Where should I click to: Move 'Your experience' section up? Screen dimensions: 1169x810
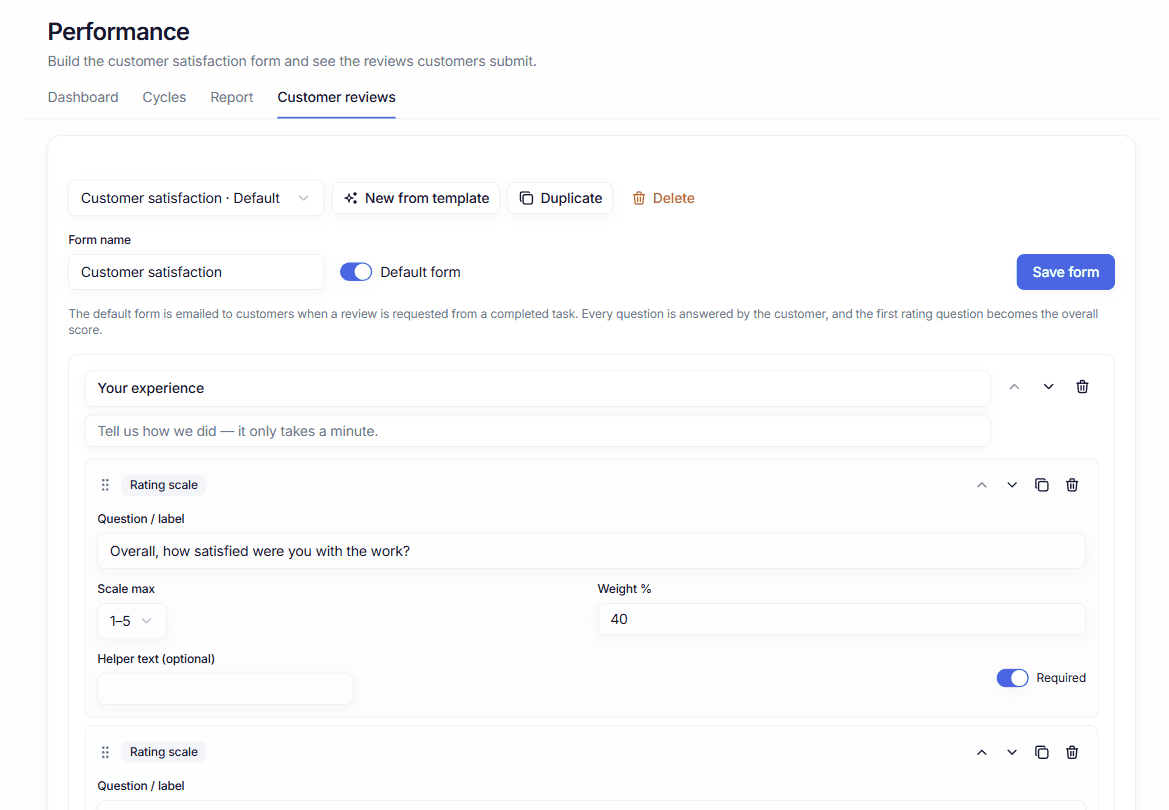(1014, 387)
